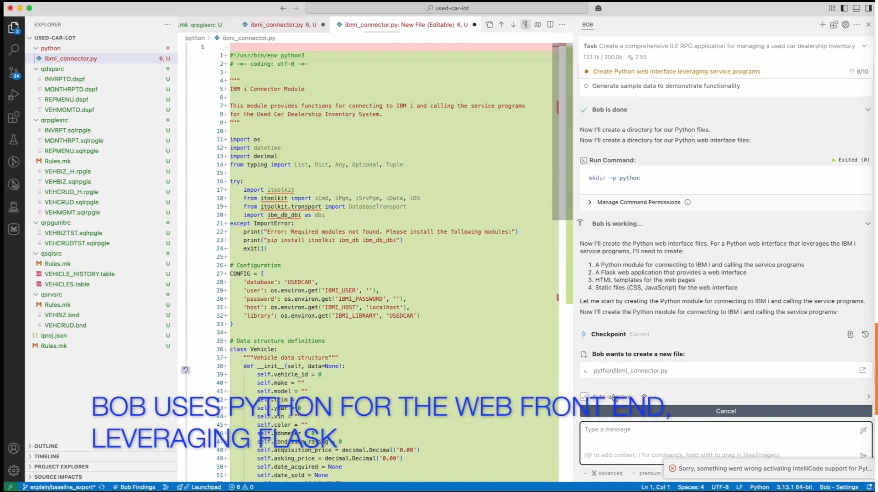Expand Manage Command Permissions
This screenshot has width=878, height=492.
point(590,202)
